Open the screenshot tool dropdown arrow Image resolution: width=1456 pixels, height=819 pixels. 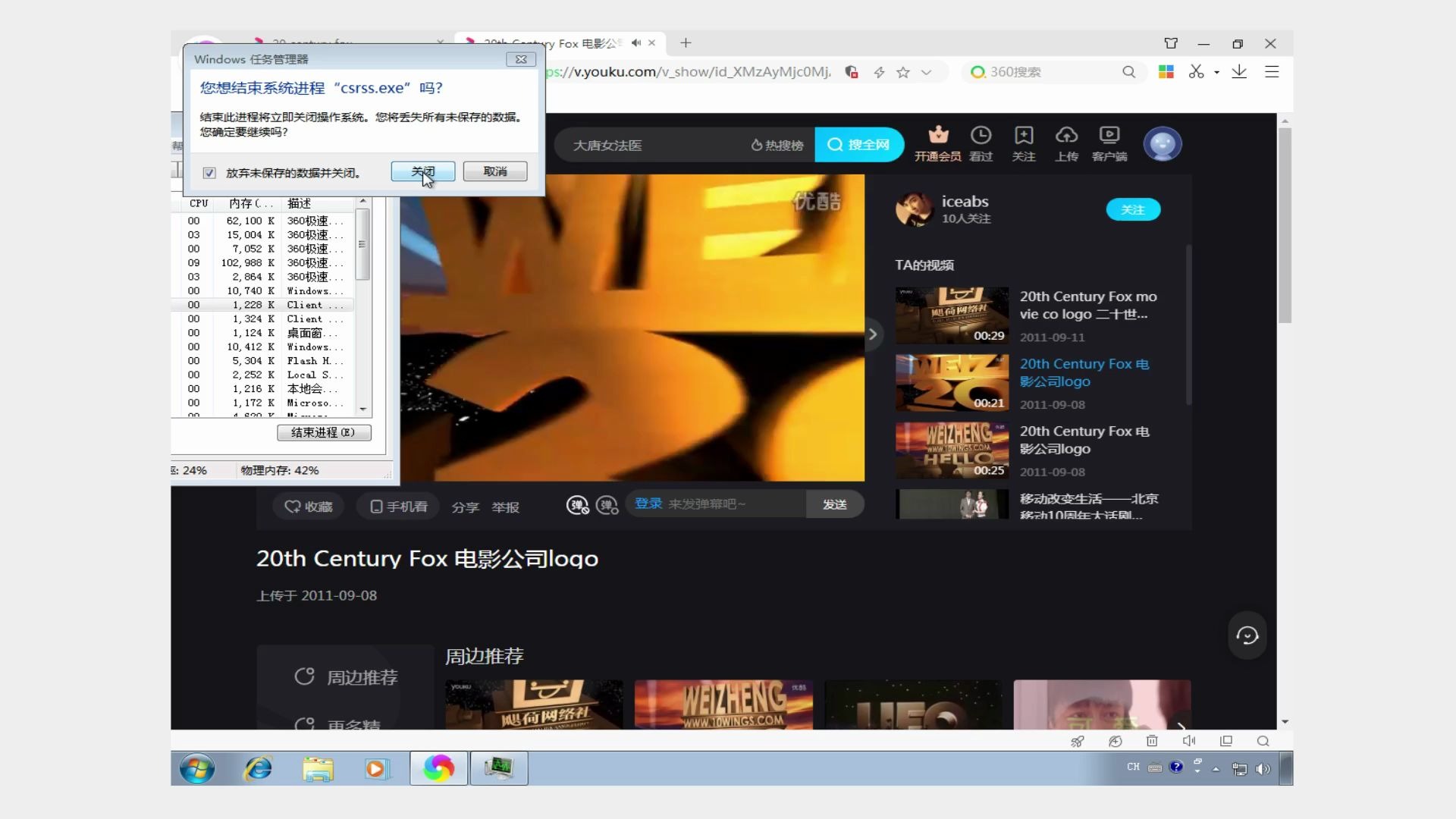tap(1216, 72)
